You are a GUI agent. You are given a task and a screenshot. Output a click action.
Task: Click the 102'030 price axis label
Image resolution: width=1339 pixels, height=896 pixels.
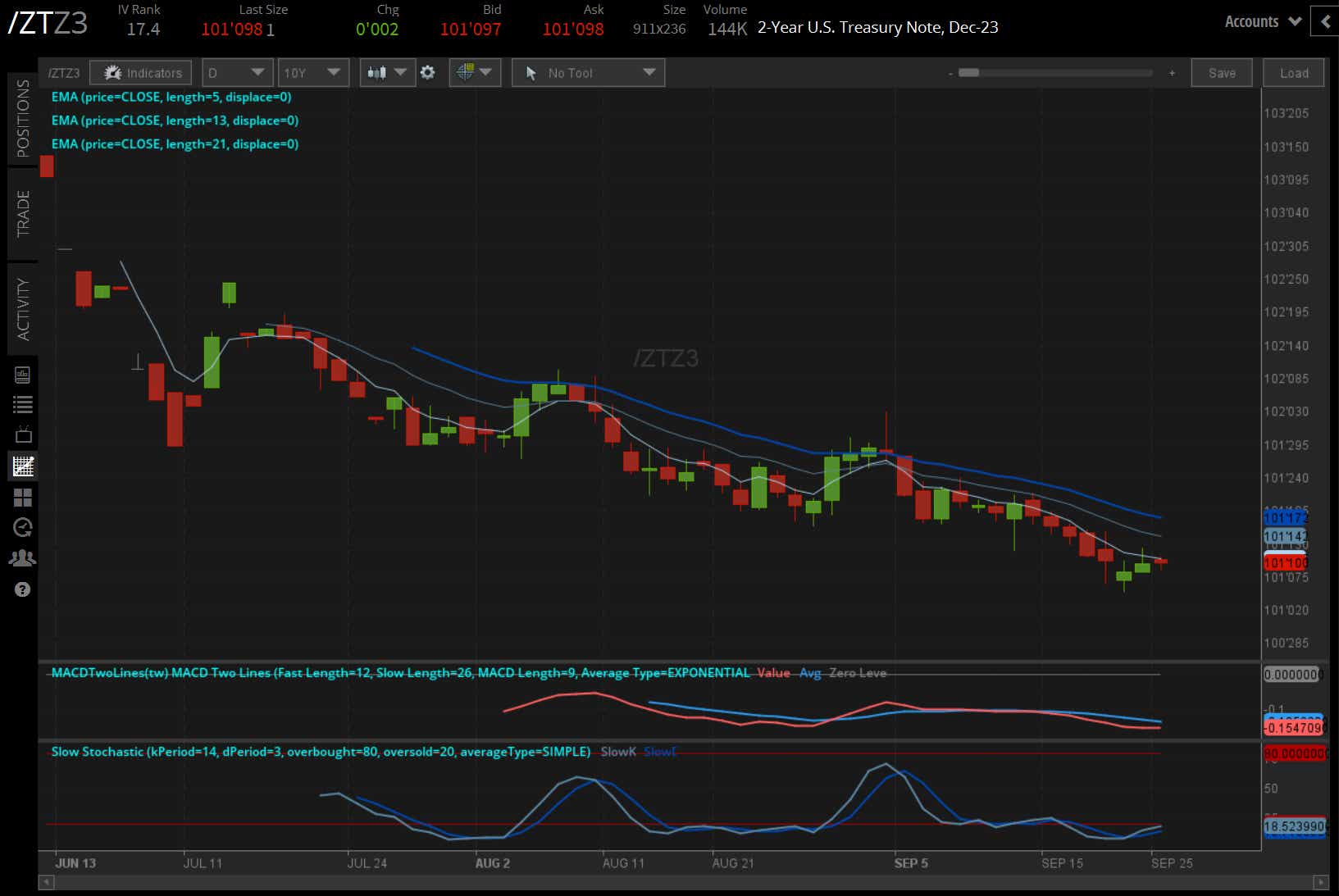pyautogui.click(x=1287, y=412)
